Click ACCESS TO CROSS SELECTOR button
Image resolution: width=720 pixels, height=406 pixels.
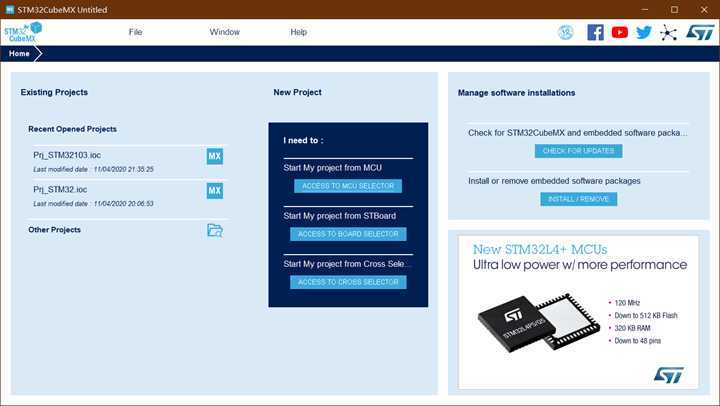pyautogui.click(x=348, y=282)
